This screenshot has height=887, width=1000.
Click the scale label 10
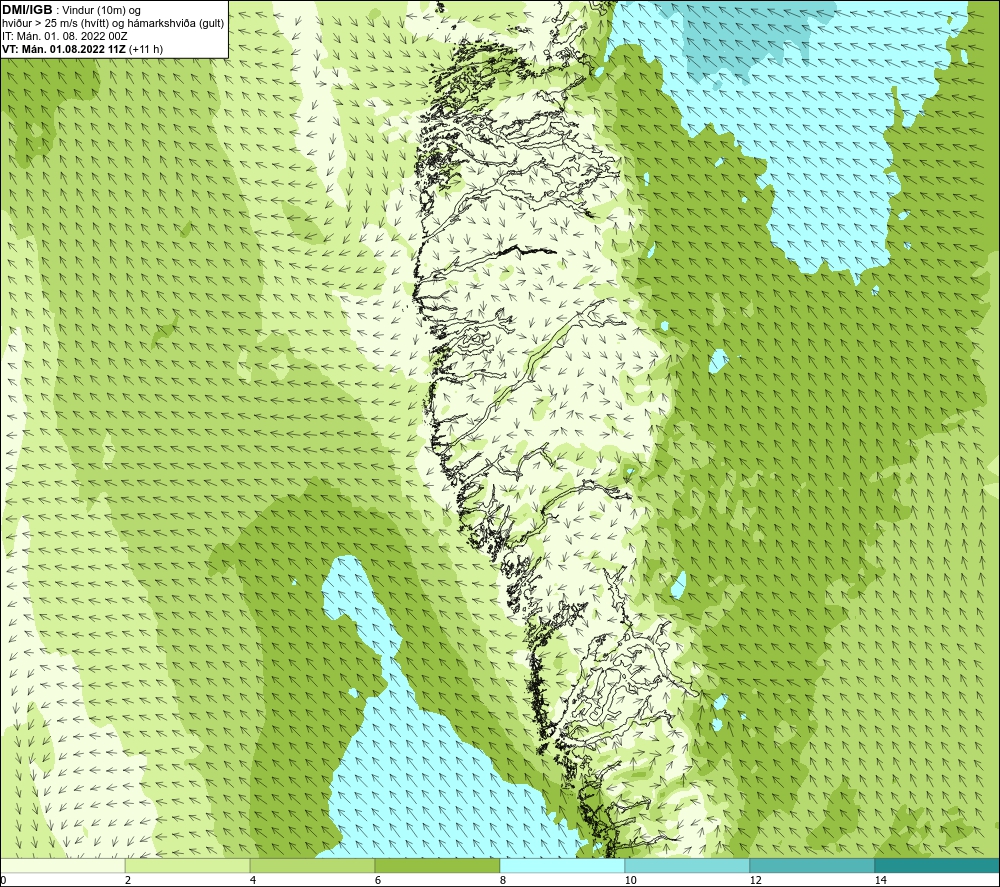pyautogui.click(x=630, y=880)
